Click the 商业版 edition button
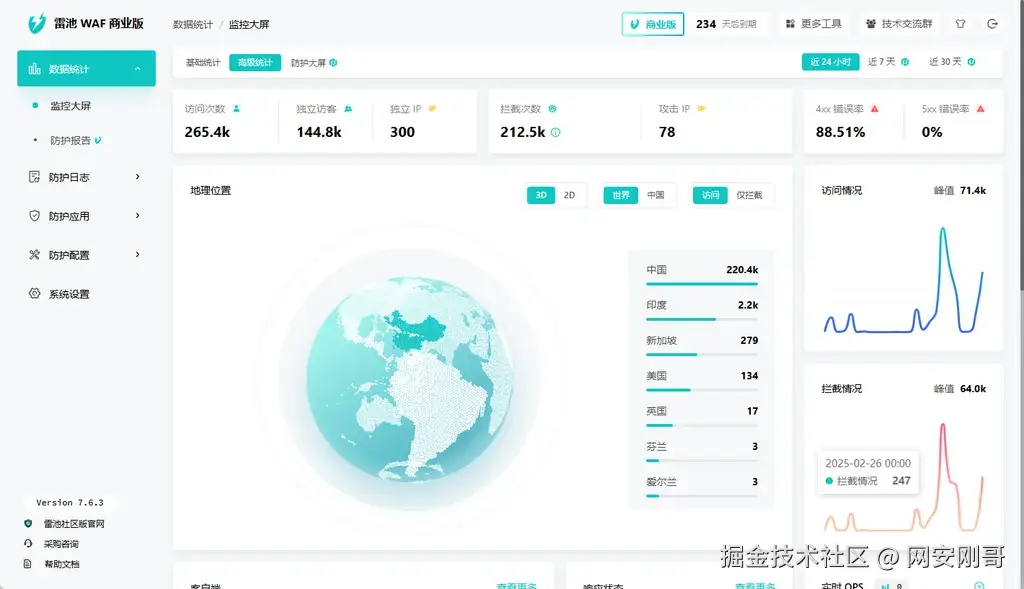The image size is (1024, 589). pyautogui.click(x=653, y=24)
